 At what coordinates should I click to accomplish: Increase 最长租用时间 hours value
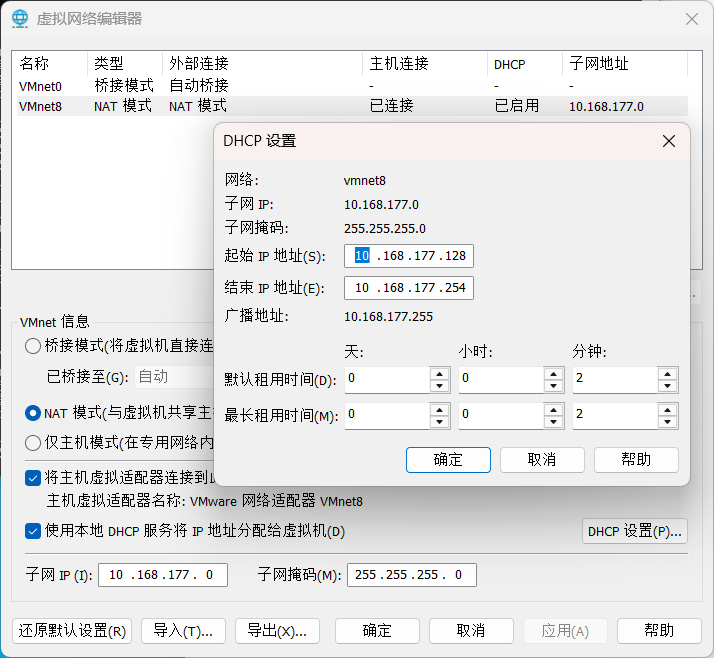click(553, 410)
